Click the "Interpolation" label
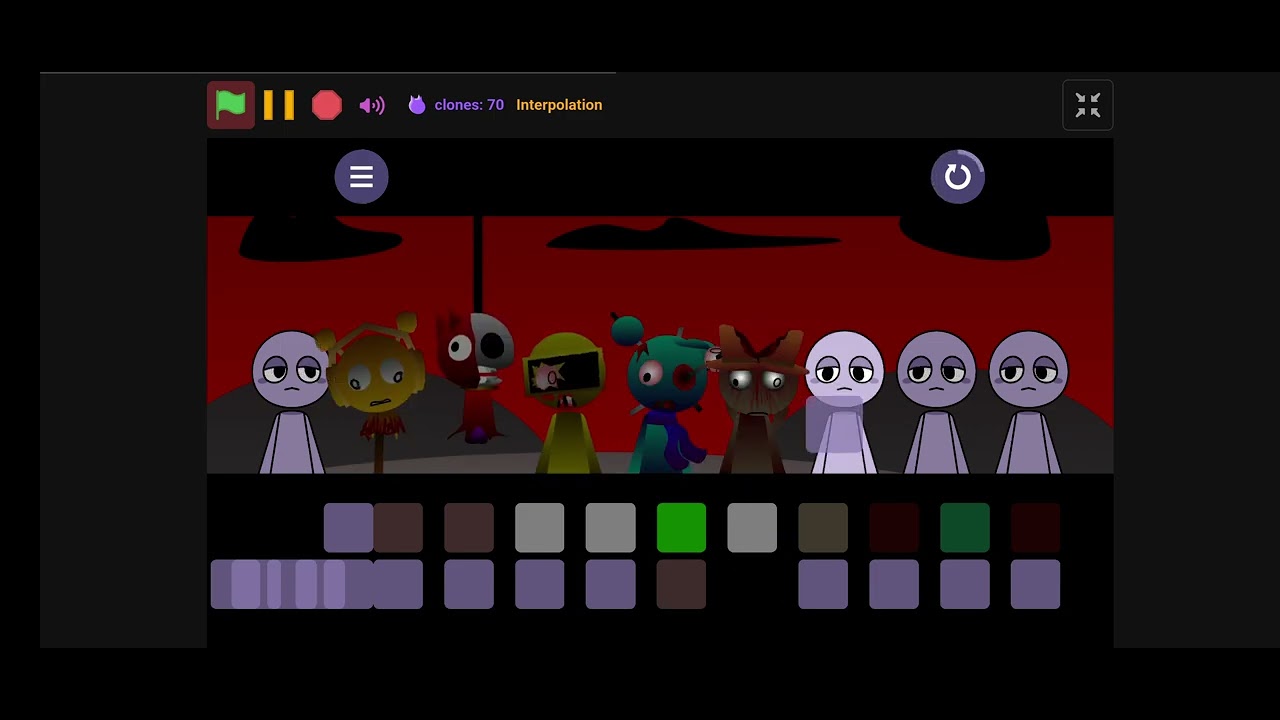The width and height of the screenshot is (1280, 720). (559, 105)
